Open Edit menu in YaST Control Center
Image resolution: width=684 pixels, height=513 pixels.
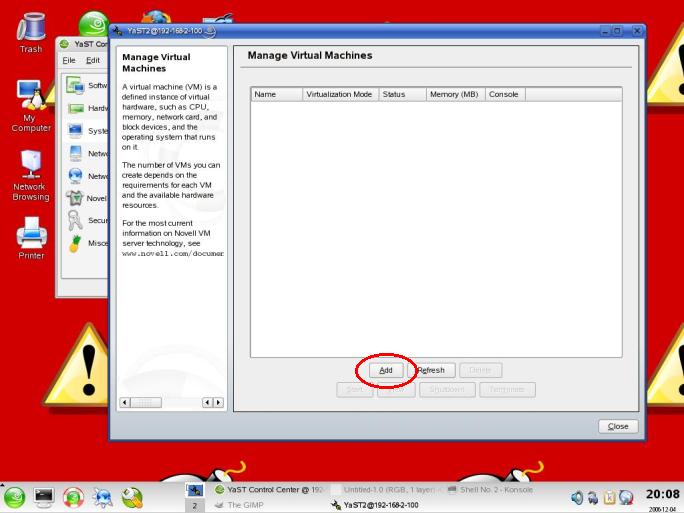click(x=92, y=60)
